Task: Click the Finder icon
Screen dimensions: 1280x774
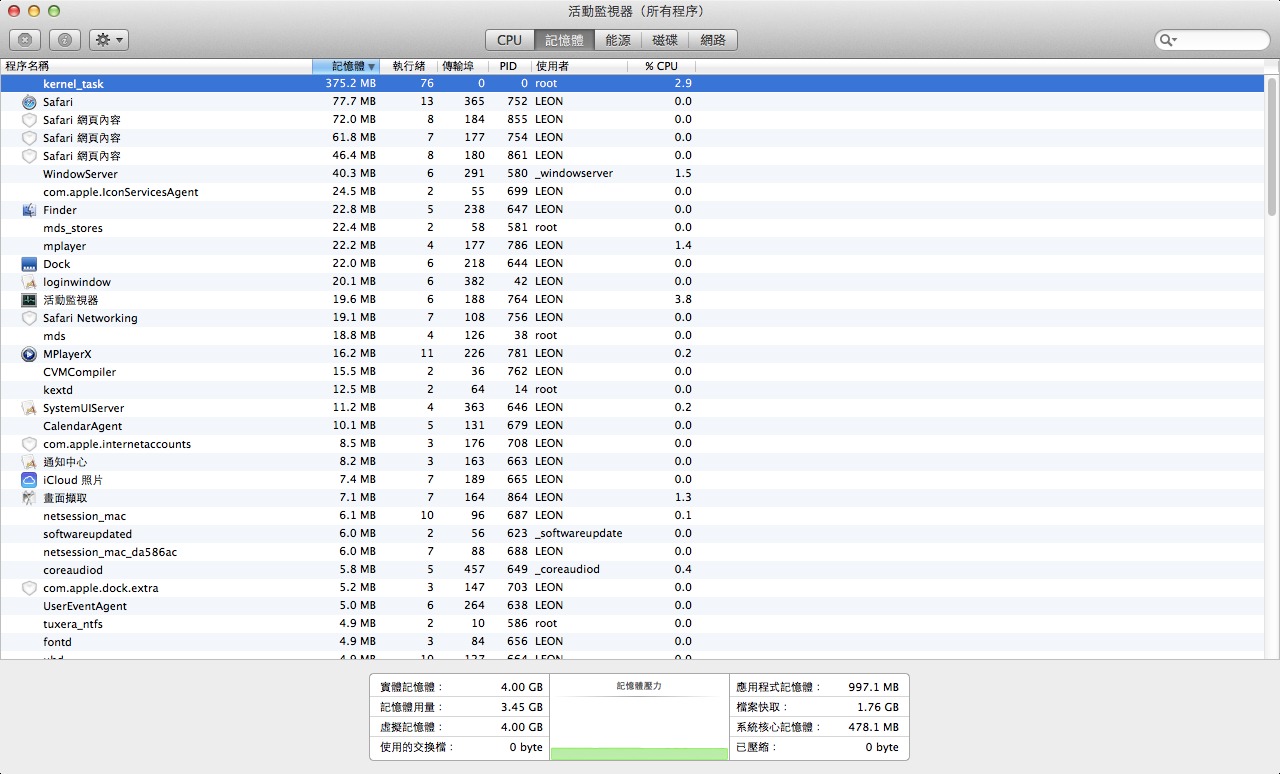Action: point(29,210)
